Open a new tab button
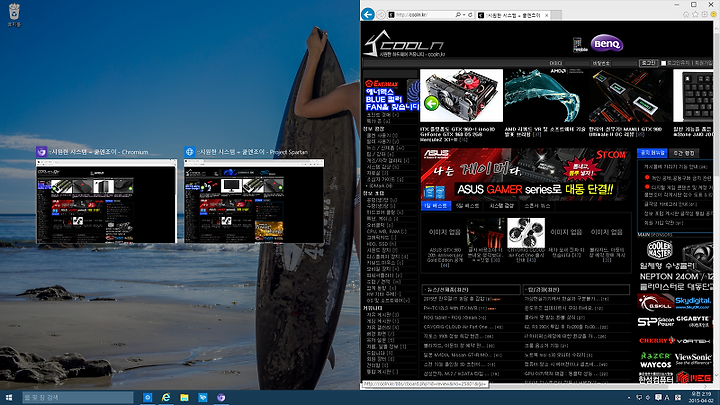 click(x=556, y=15)
